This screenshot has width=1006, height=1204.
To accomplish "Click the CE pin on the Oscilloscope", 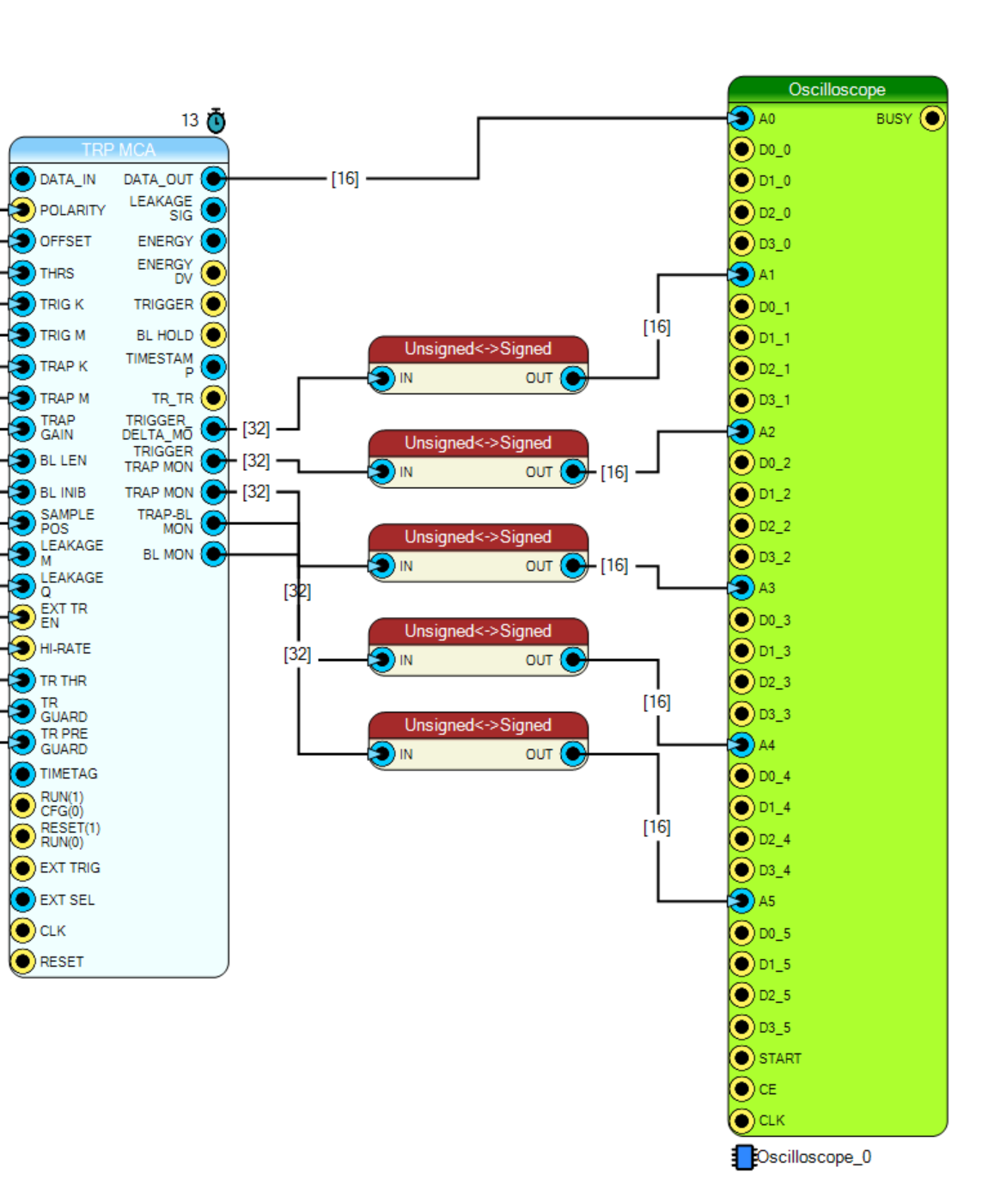I will [x=741, y=1089].
